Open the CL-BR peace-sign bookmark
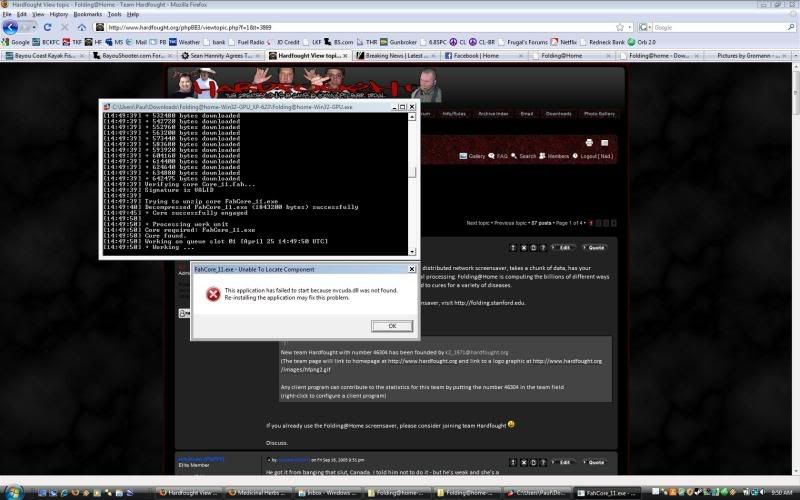Viewport: 800px width, 500px height. coord(482,42)
